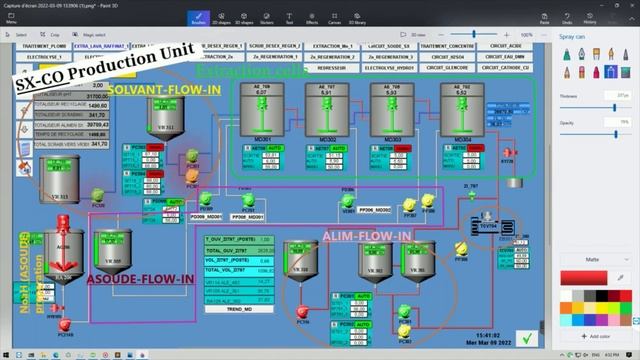Choose the Crop tool
This screenshot has width=640, height=360.
click(x=50, y=35)
